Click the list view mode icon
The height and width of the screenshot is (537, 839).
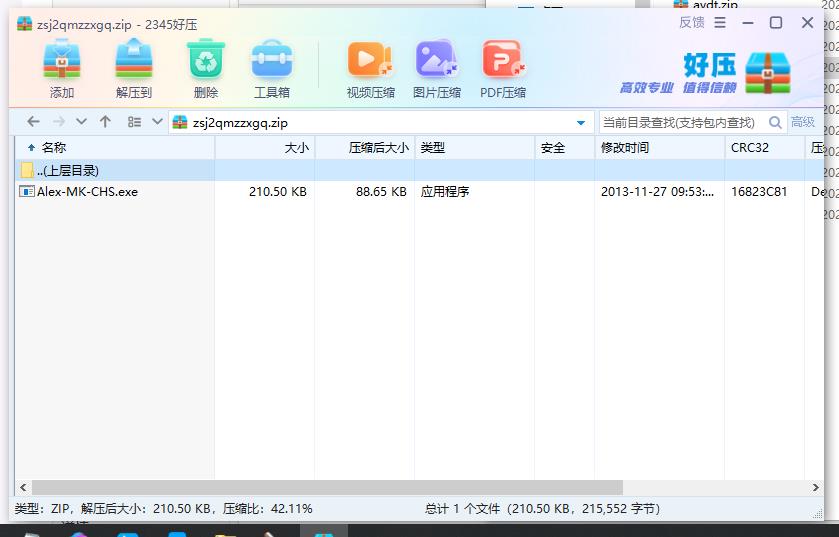134,122
